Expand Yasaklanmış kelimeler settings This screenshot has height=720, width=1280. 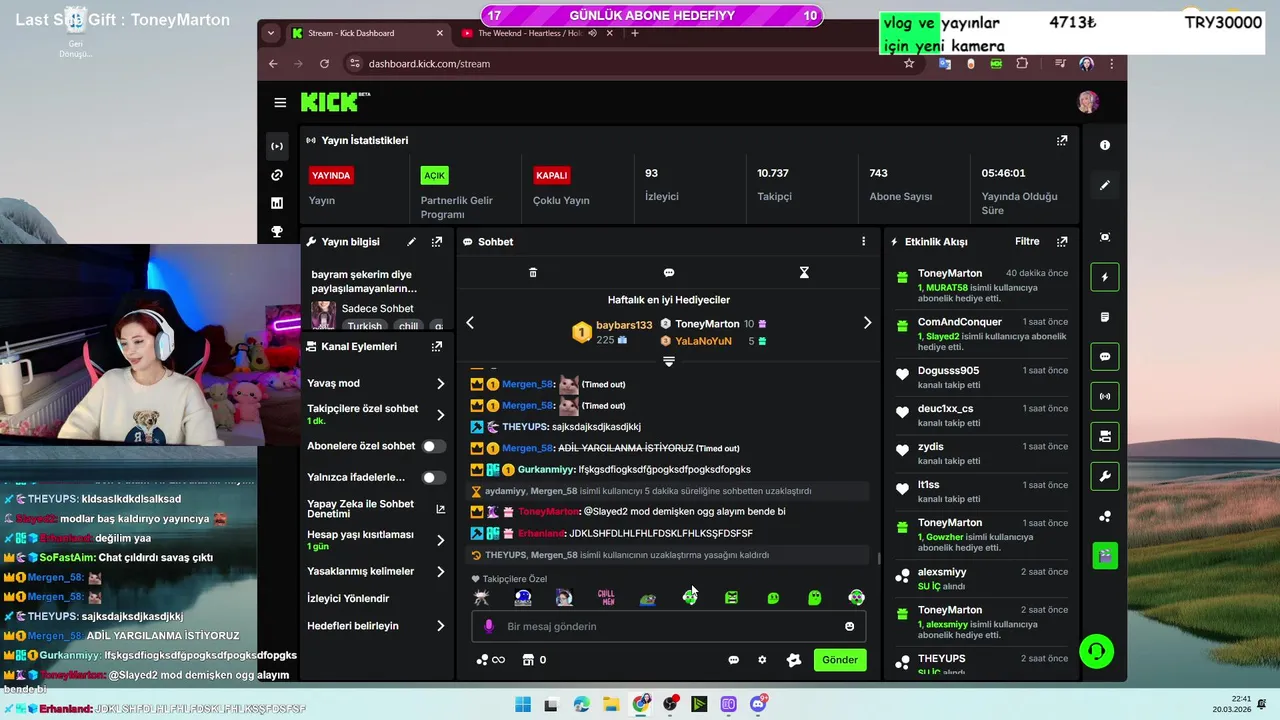441,572
